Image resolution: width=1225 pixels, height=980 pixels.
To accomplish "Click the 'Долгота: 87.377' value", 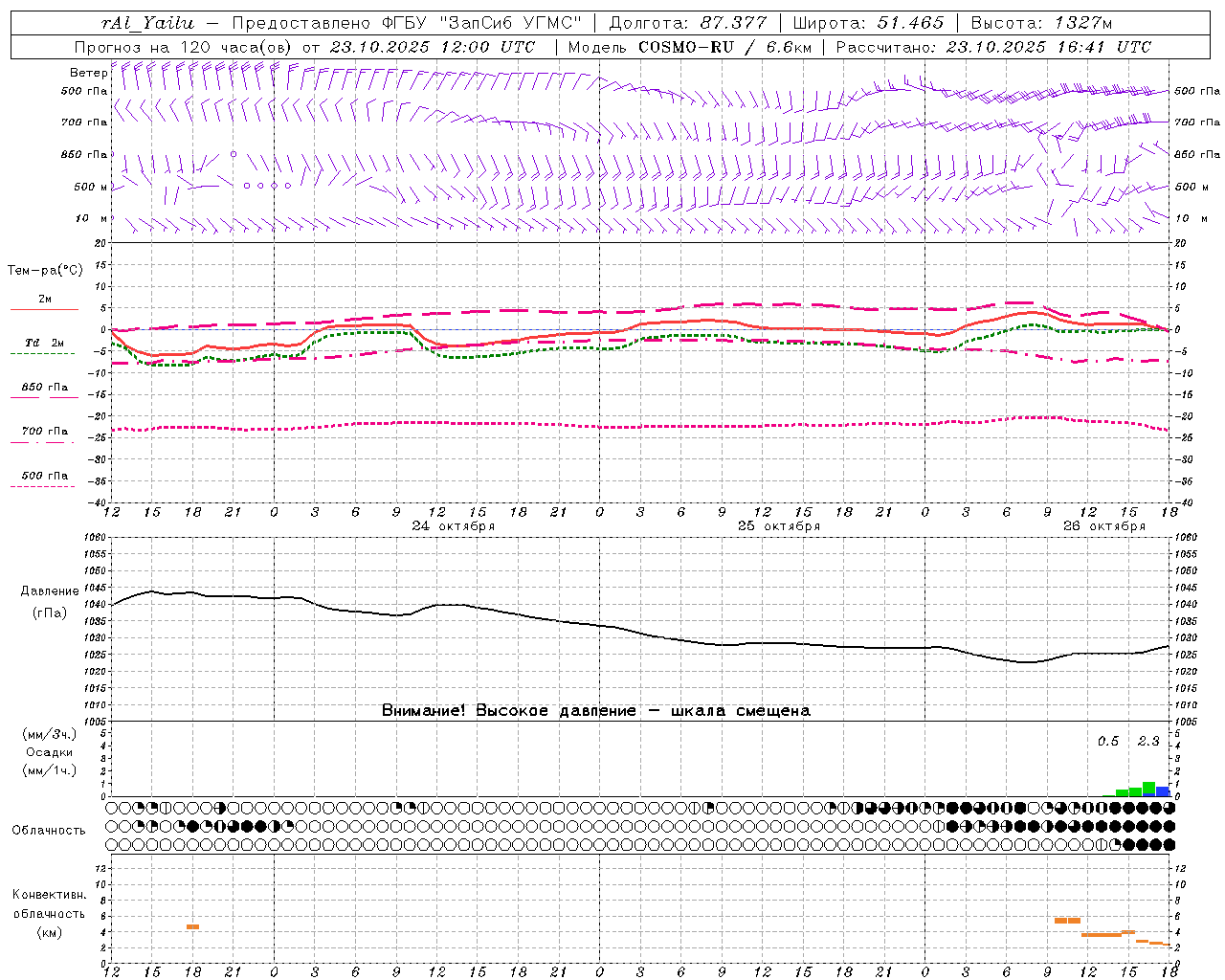I will [x=688, y=23].
